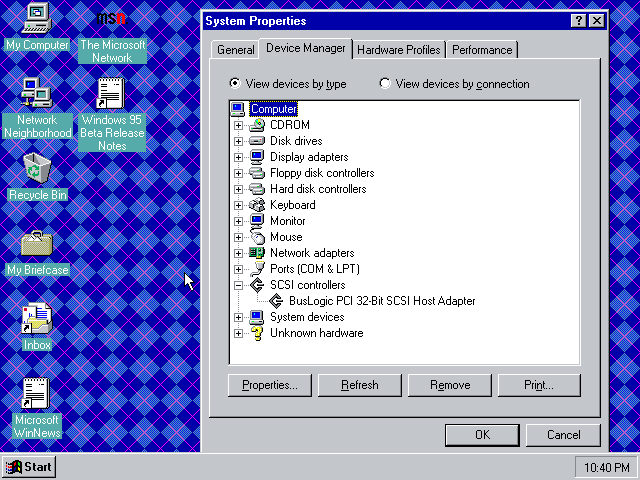640x480 pixels.
Task: Select the 'System devices' tree label
Action: point(307,317)
